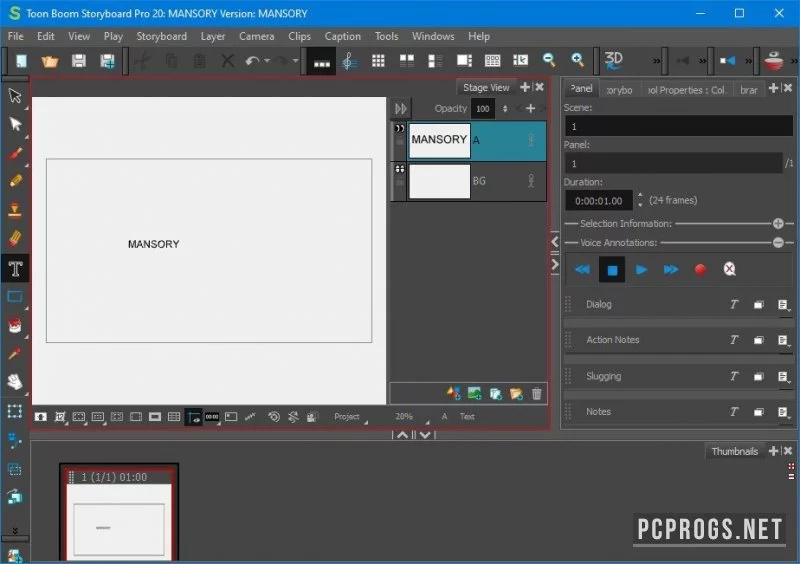Image resolution: width=800 pixels, height=564 pixels.
Task: Open the Action Notes caption menu icon
Action: tap(783, 340)
